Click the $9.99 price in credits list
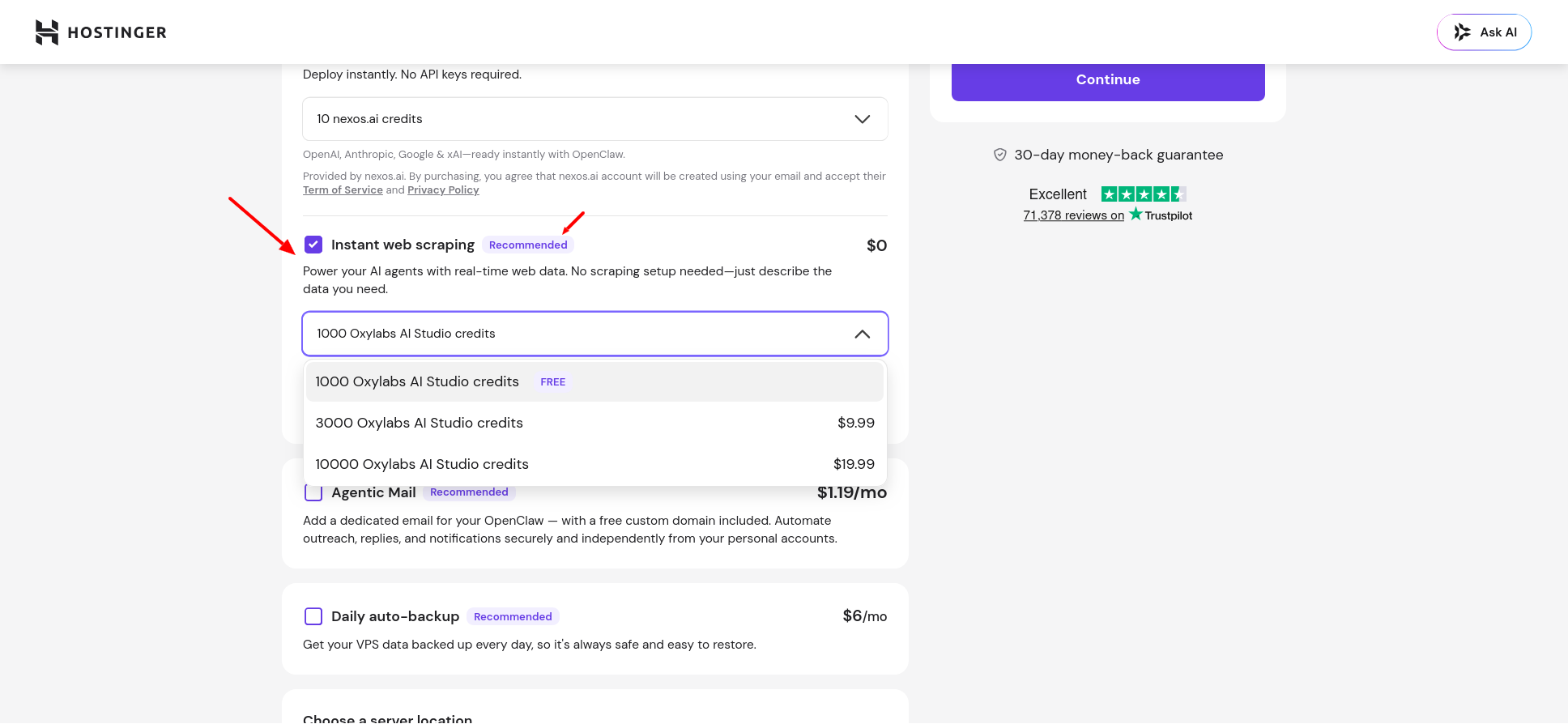This screenshot has width=1568, height=724. 856,423
